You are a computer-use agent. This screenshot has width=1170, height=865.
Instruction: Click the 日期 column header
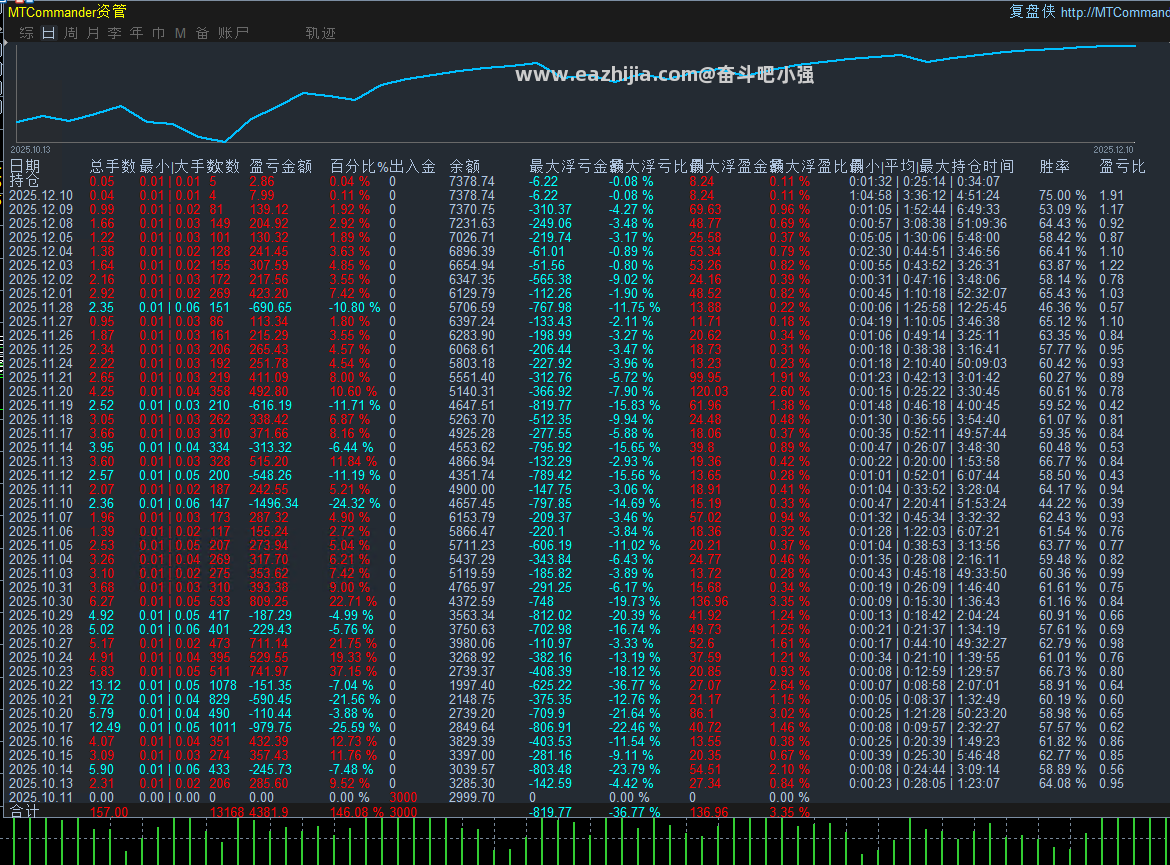(x=25, y=166)
